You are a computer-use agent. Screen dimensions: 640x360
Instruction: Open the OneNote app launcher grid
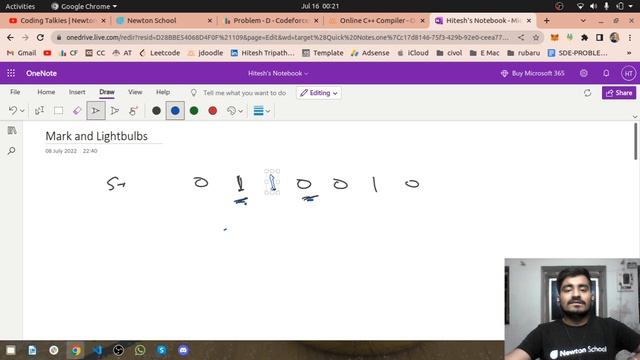pos(11,73)
